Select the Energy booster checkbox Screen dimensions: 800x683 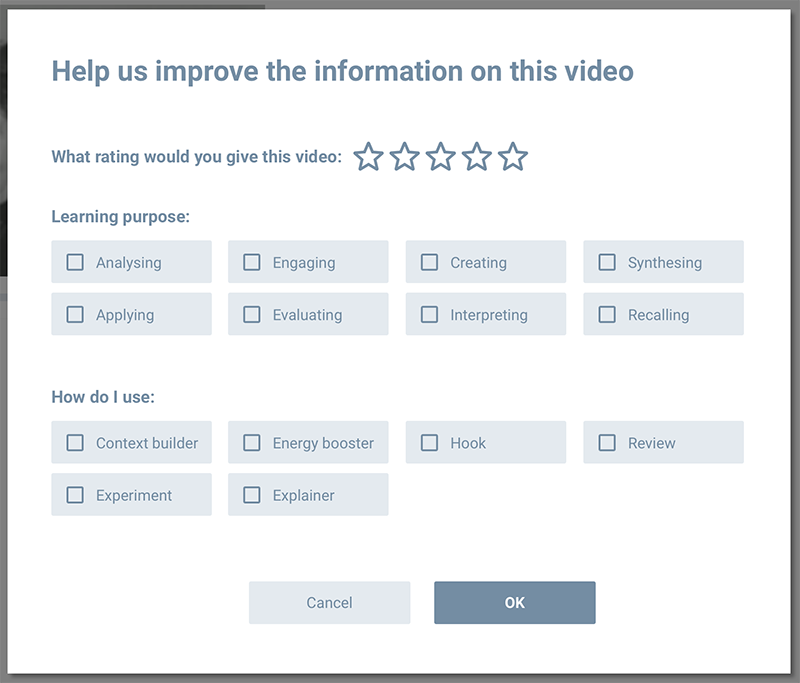click(252, 442)
